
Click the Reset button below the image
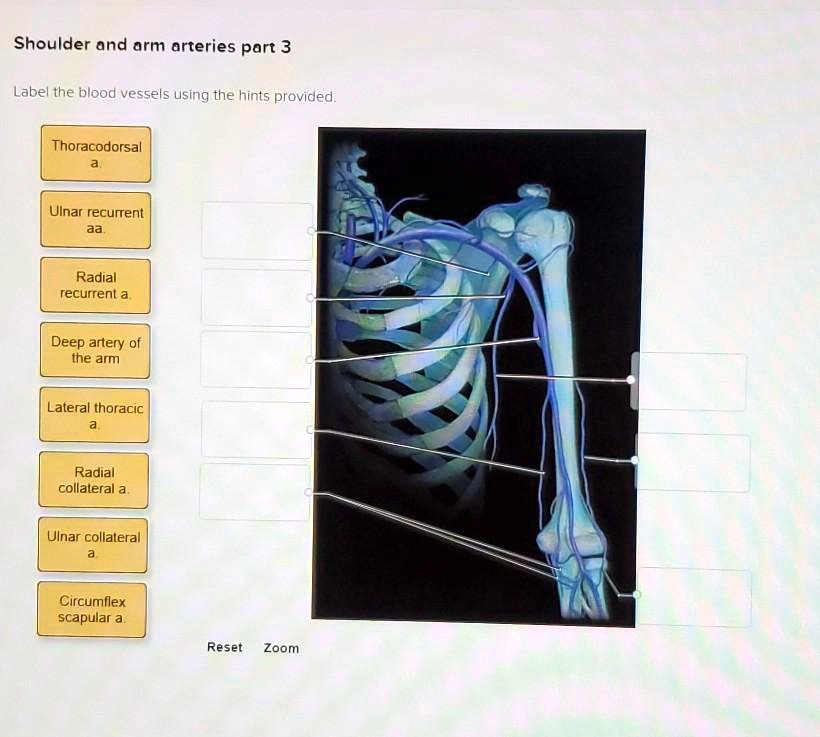point(223,647)
